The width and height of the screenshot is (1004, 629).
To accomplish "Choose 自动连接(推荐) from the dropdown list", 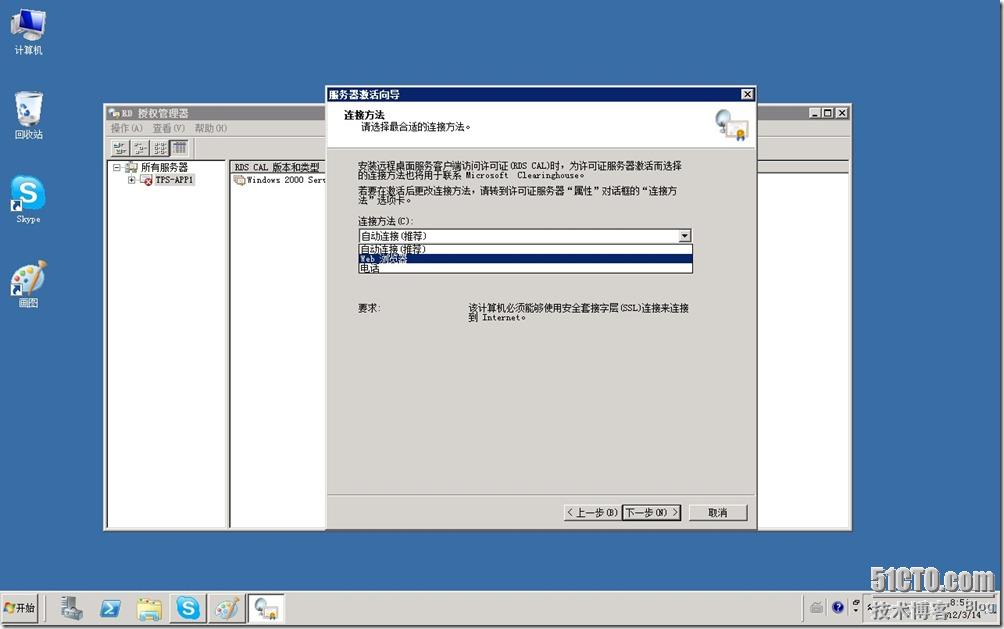I will click(x=525, y=249).
